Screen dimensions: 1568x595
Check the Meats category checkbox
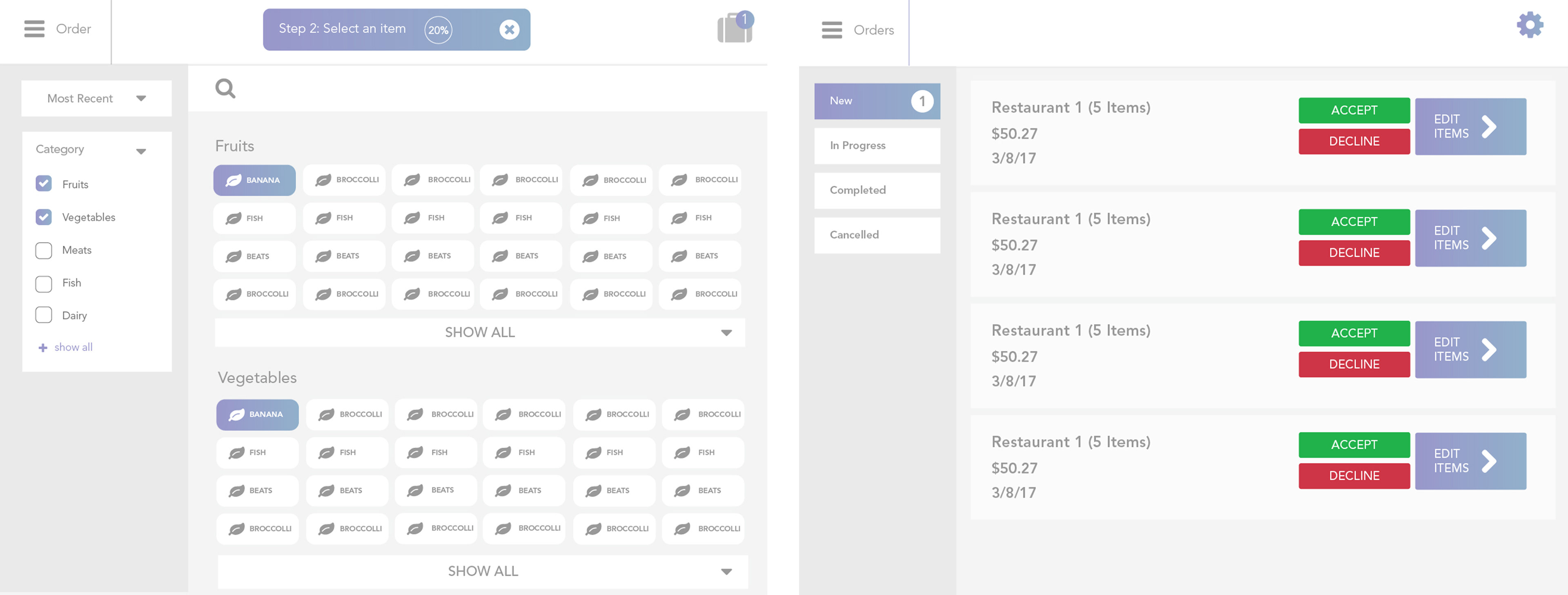[x=44, y=250]
